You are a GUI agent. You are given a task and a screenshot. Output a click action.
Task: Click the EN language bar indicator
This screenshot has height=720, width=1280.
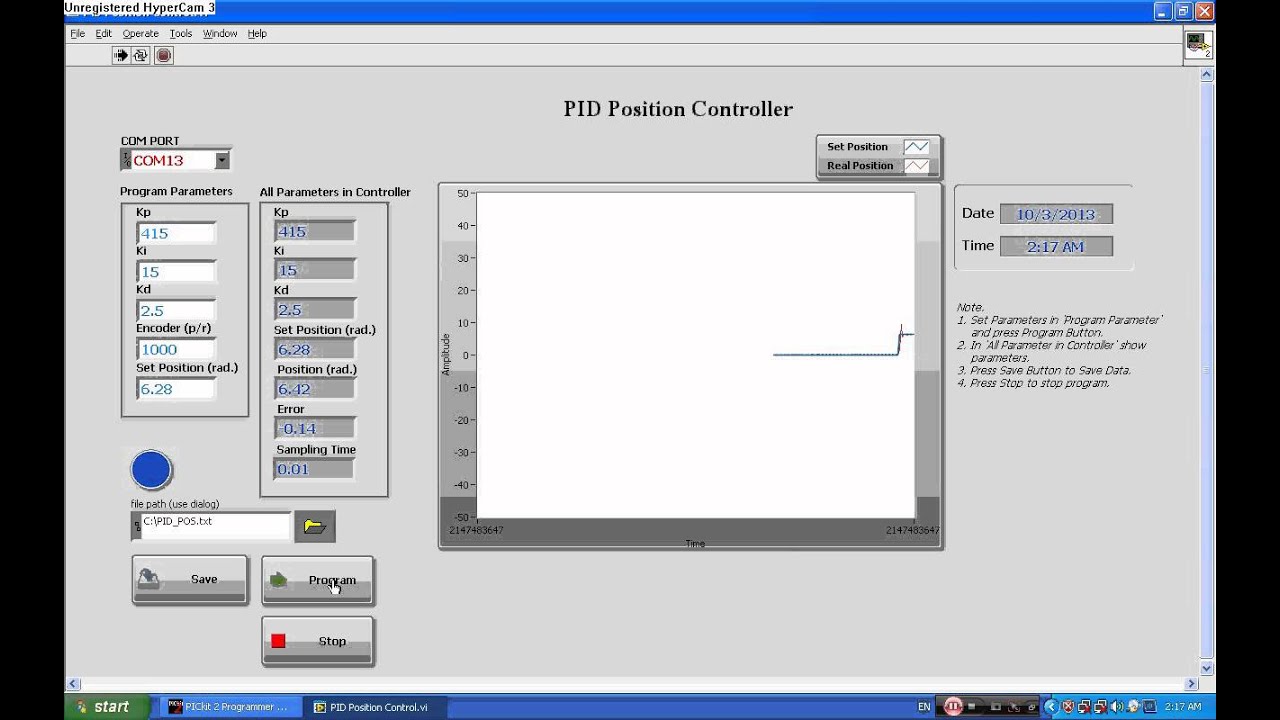pyautogui.click(x=924, y=707)
